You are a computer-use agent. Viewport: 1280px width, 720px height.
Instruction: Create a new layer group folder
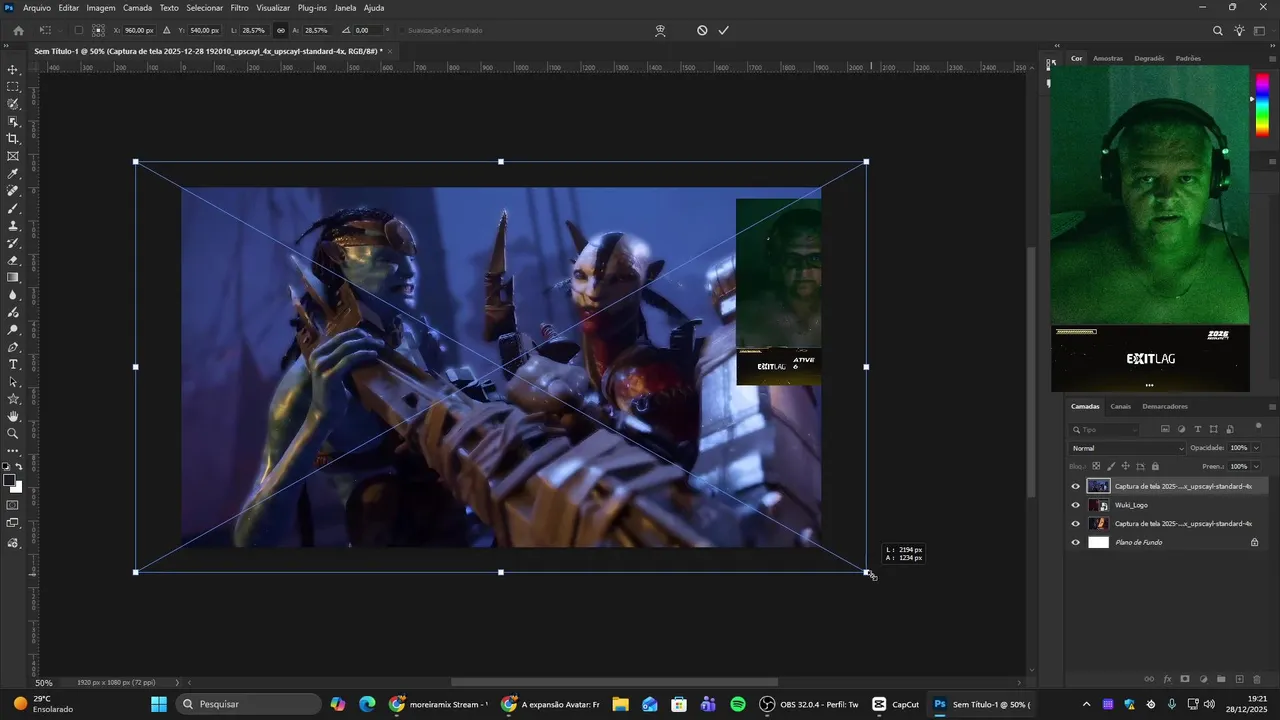point(1221,679)
